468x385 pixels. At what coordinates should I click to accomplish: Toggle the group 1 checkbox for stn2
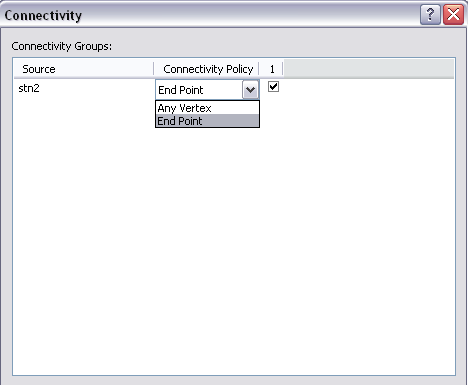coord(273,87)
